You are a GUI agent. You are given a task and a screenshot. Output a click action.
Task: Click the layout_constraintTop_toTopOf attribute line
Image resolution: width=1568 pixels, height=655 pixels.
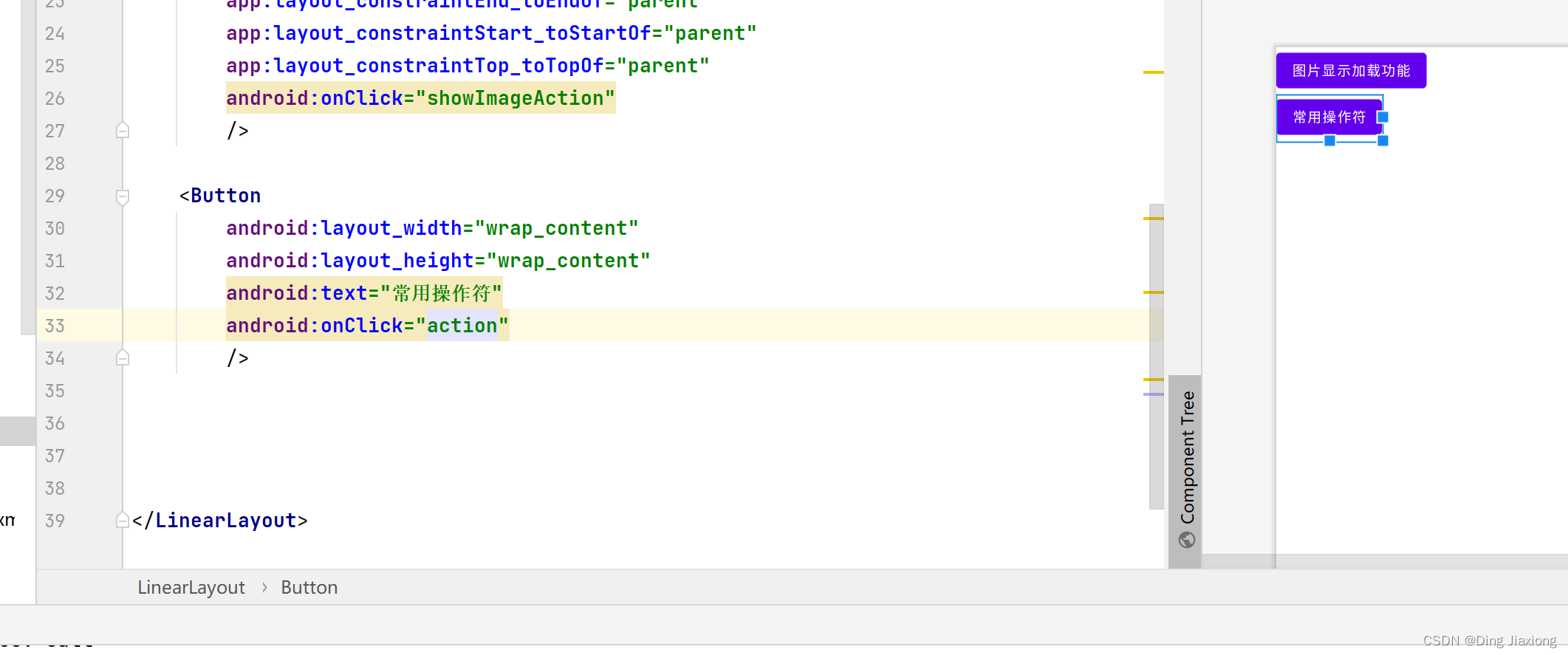(x=468, y=66)
